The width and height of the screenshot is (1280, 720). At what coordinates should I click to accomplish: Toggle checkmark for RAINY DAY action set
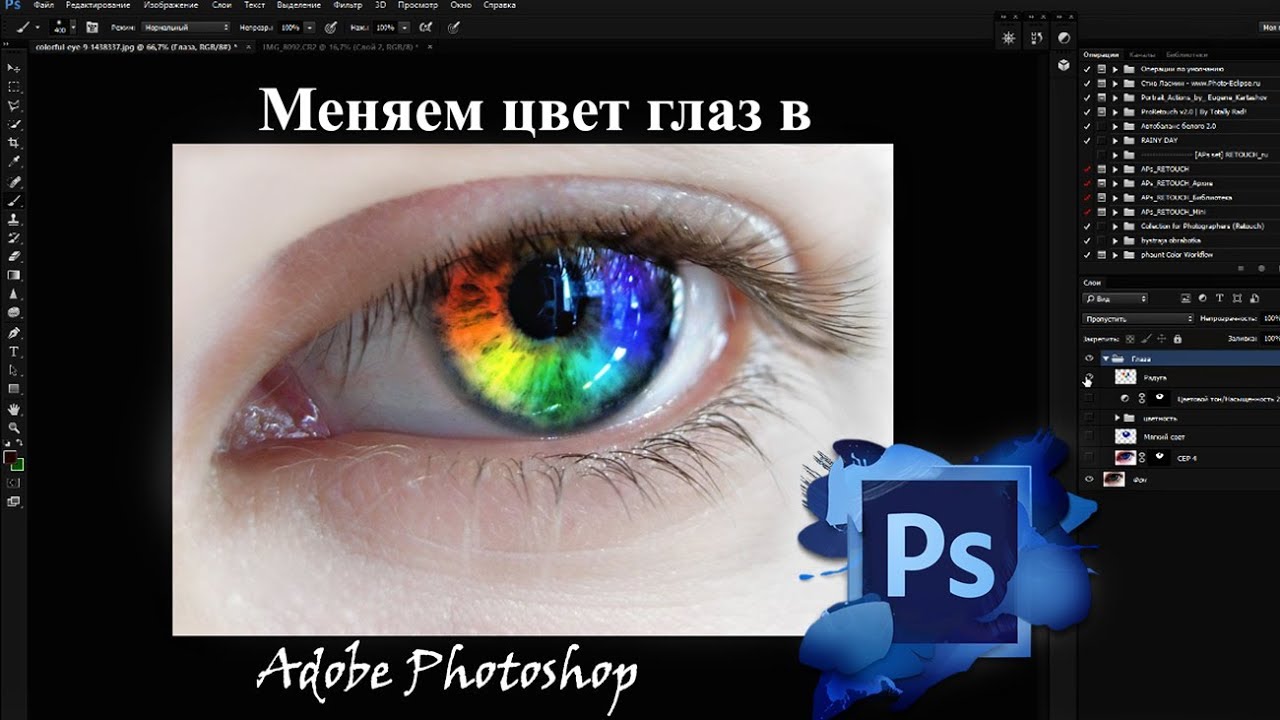[1087, 141]
